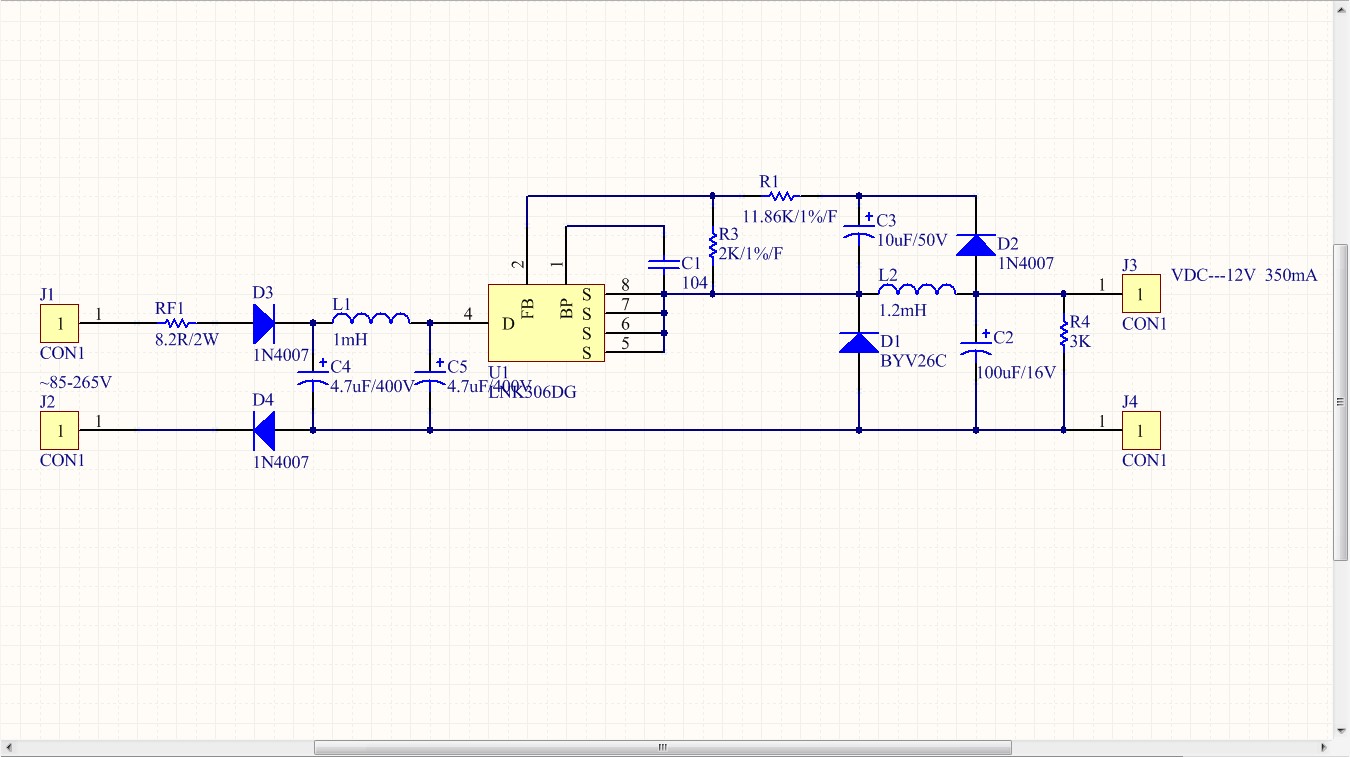Click the "1N4007" text under D4

coord(281,462)
